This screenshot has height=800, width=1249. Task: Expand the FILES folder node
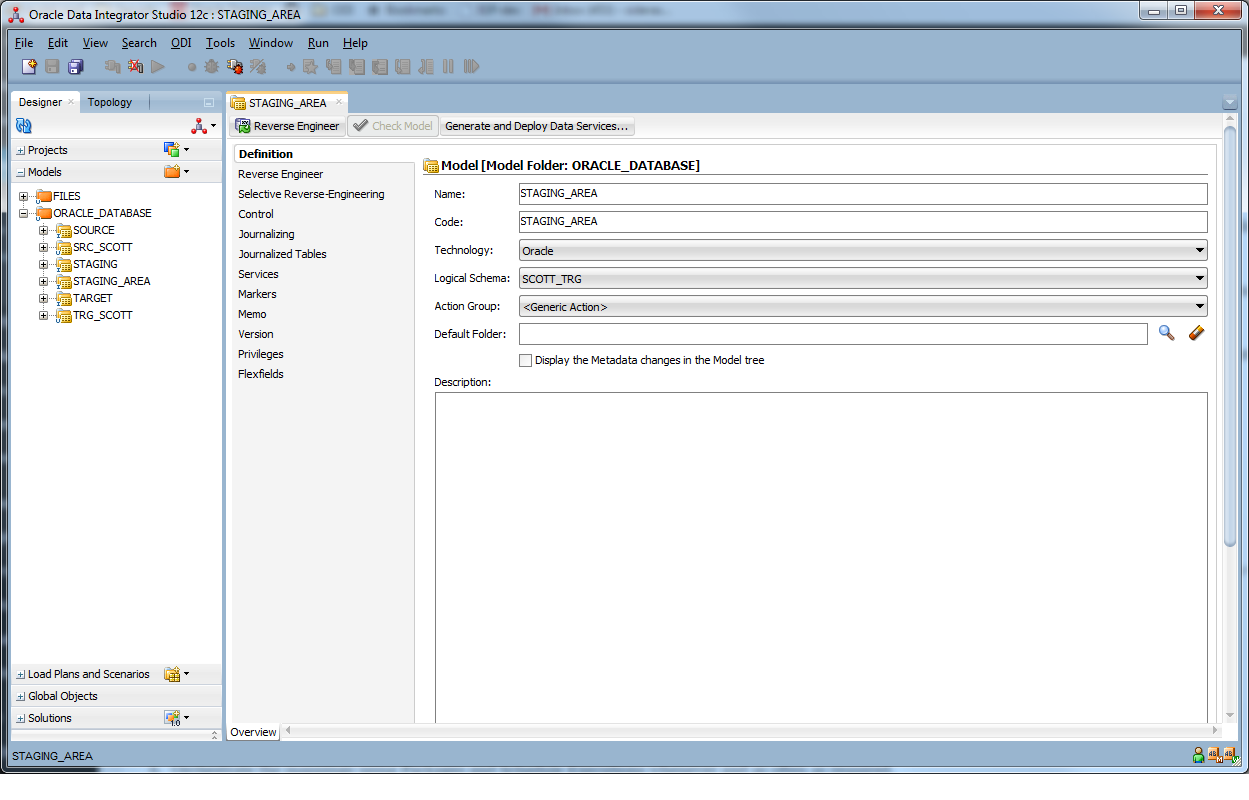pos(23,196)
